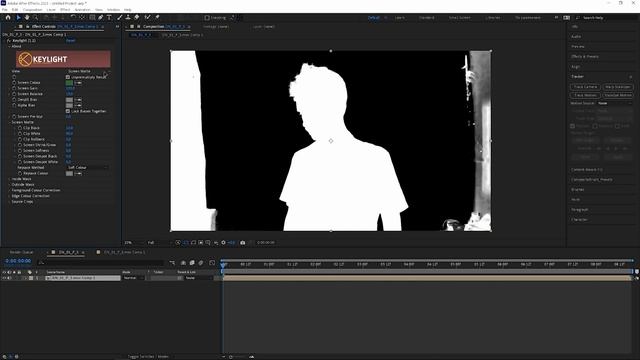640x360 pixels.
Task: Open the Composition menu
Action: click(x=32, y=9)
